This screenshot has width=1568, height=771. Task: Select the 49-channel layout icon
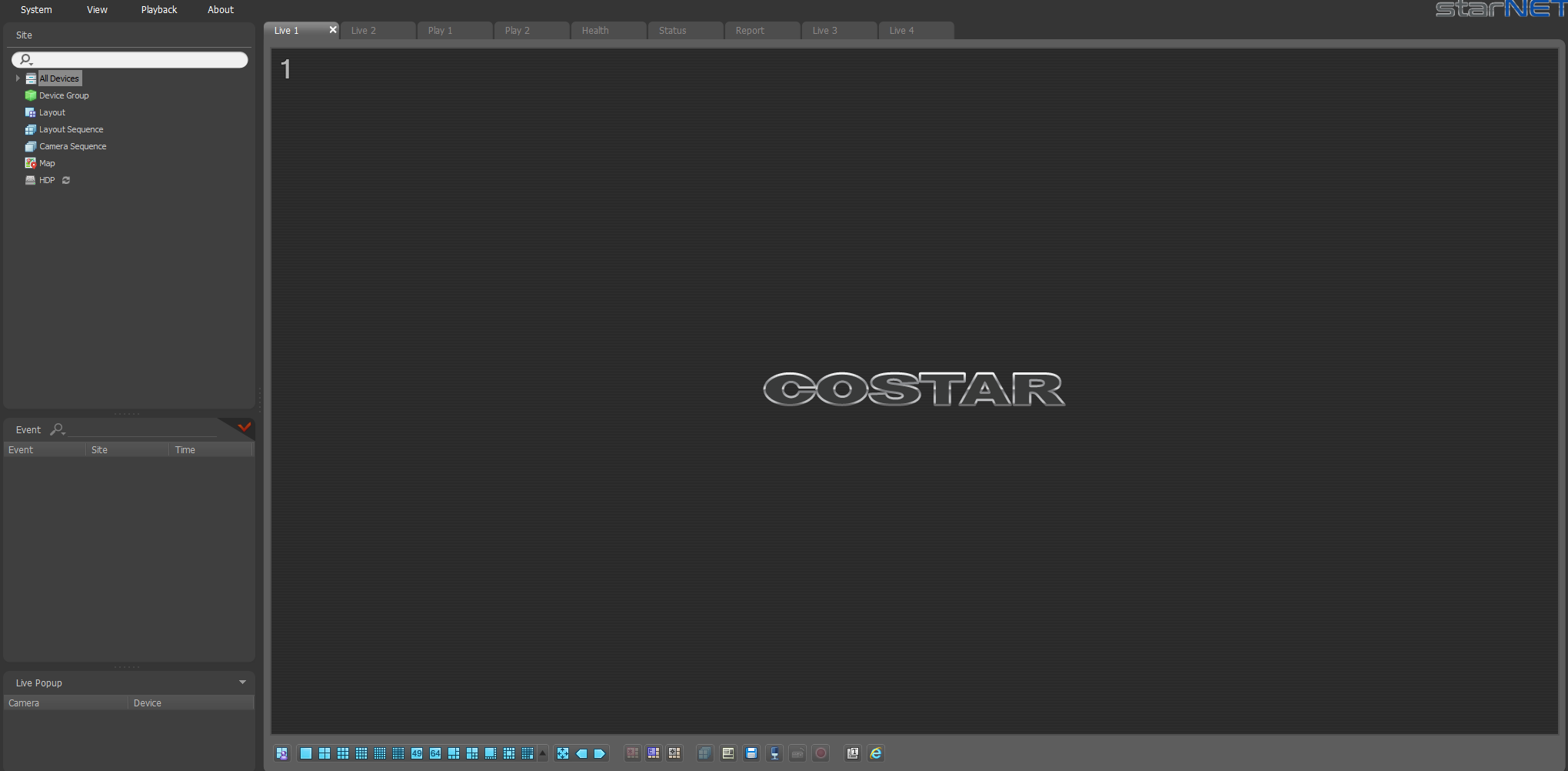pyautogui.click(x=417, y=753)
